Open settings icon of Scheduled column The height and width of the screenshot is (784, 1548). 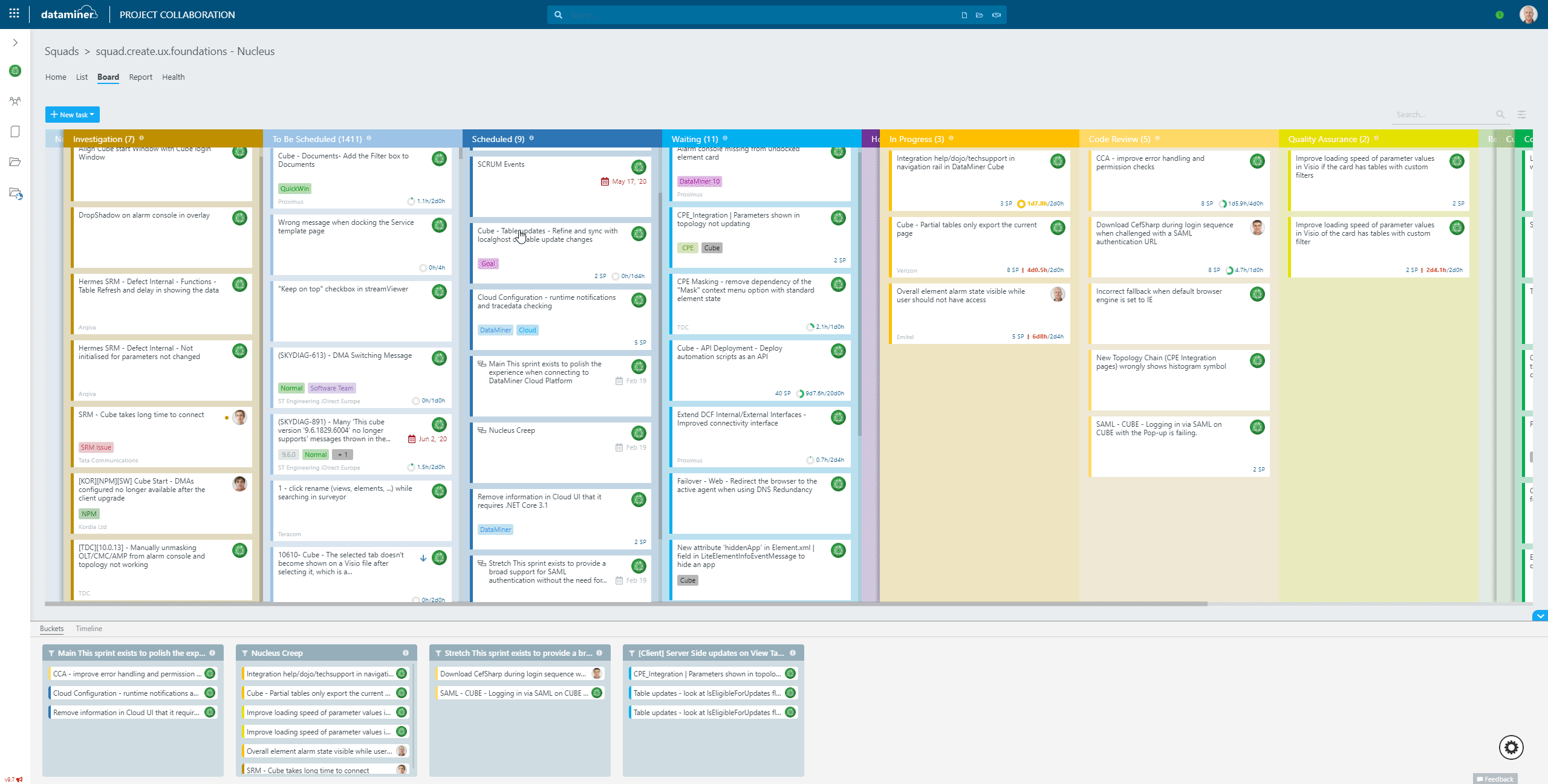(x=532, y=138)
